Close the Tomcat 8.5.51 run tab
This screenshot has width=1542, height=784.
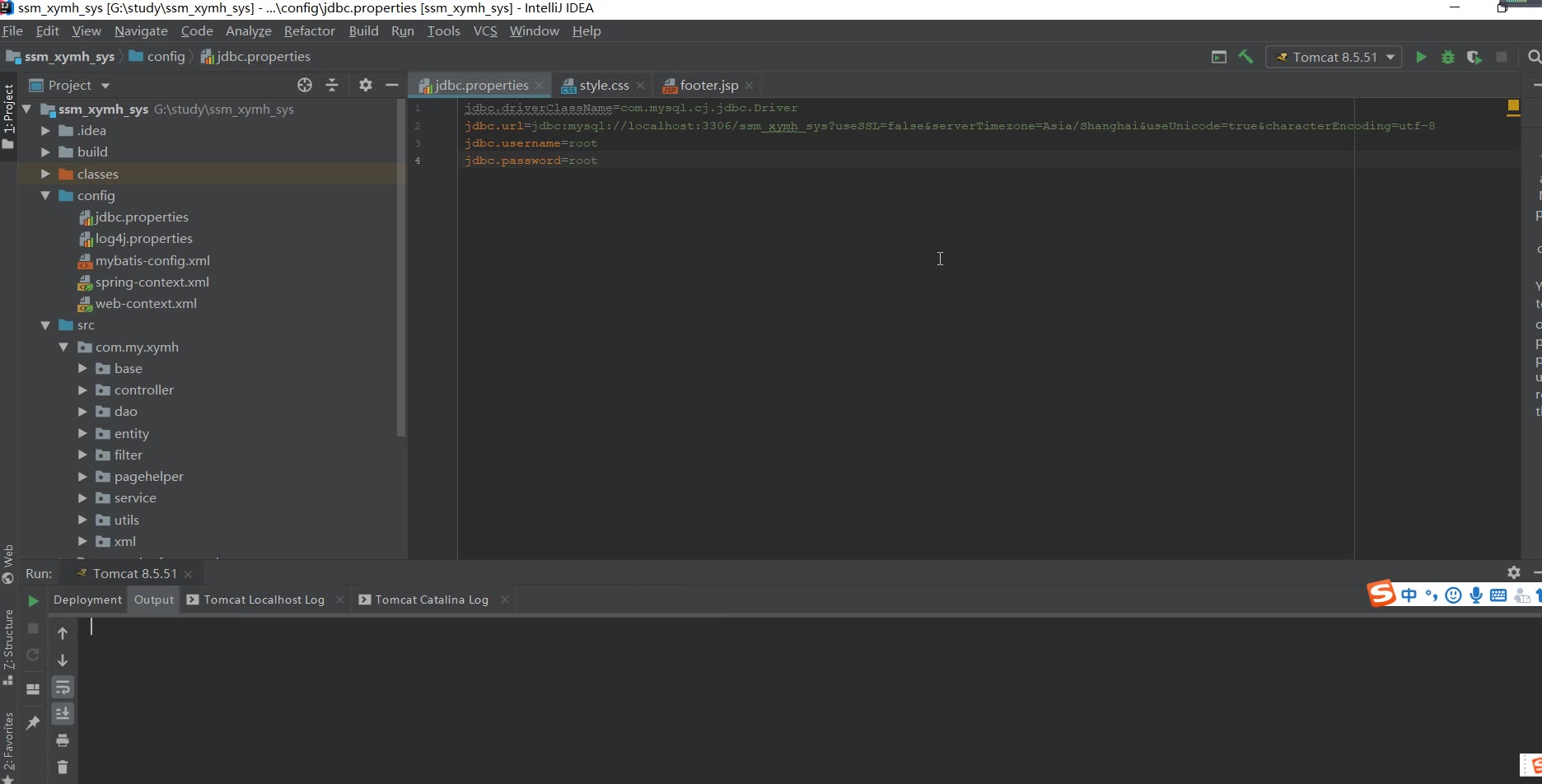pos(188,574)
